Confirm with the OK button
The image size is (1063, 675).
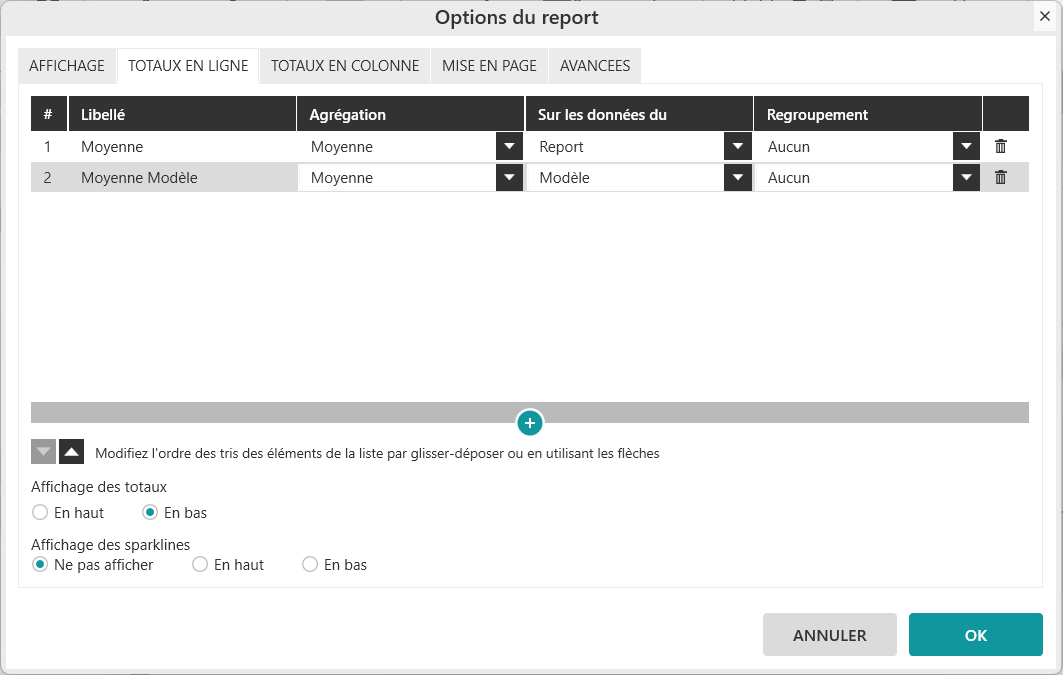click(x=975, y=635)
